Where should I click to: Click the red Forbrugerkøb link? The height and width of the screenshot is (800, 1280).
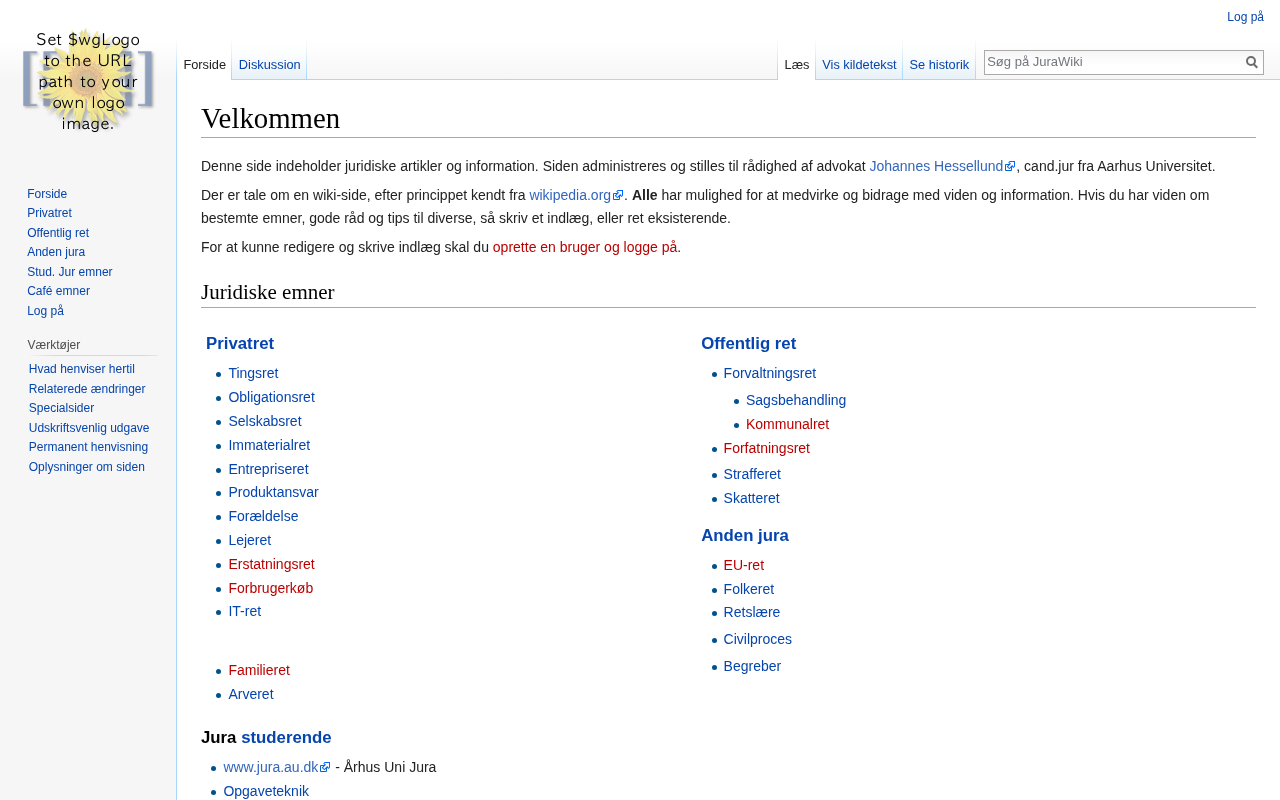pyautogui.click(x=270, y=588)
